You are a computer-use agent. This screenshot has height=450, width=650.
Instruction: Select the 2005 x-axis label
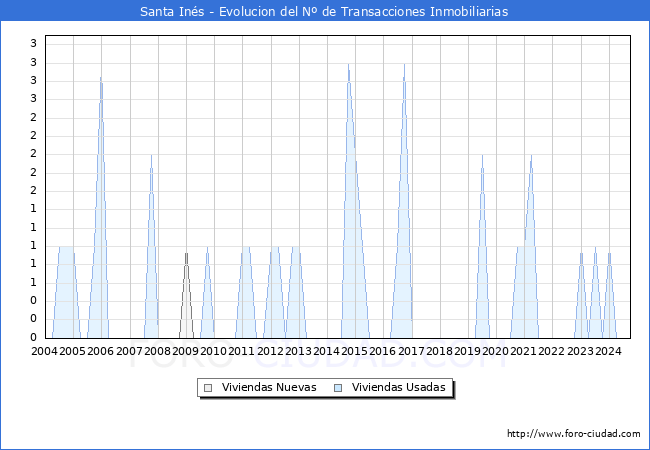coord(72,351)
